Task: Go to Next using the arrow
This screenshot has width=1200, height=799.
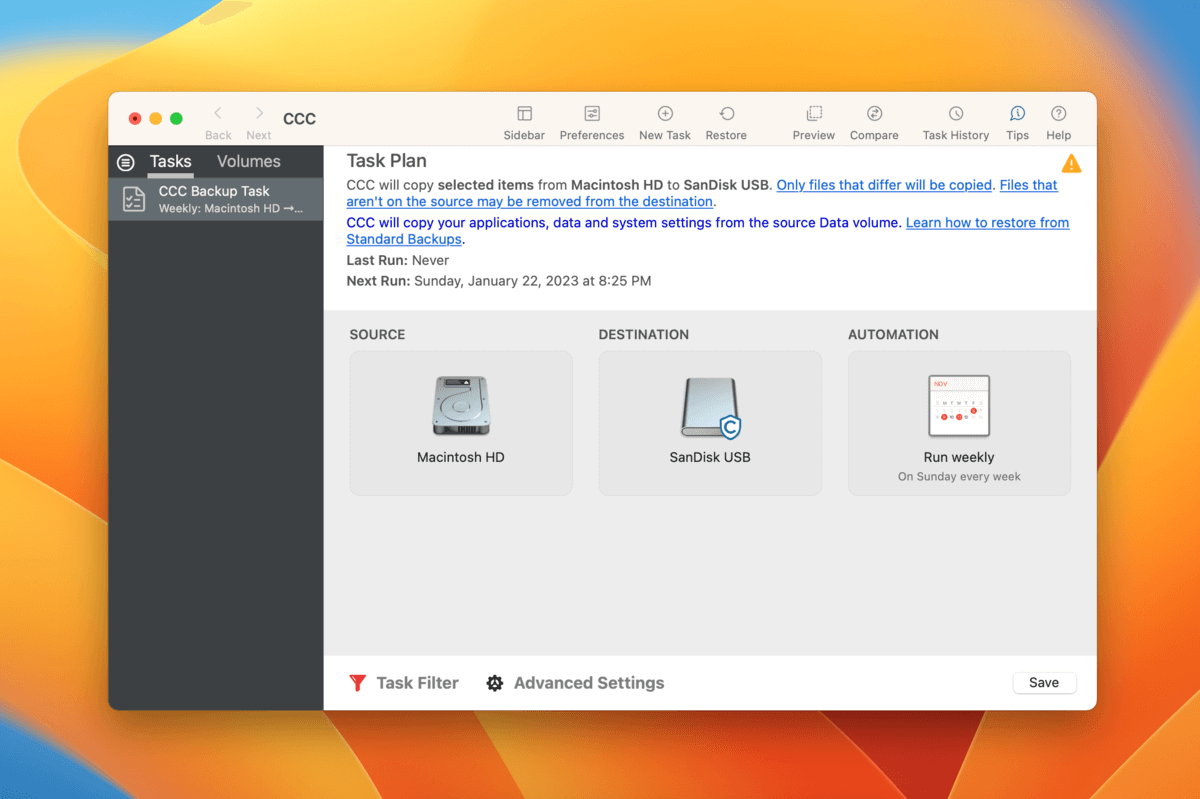Action: click(x=259, y=114)
